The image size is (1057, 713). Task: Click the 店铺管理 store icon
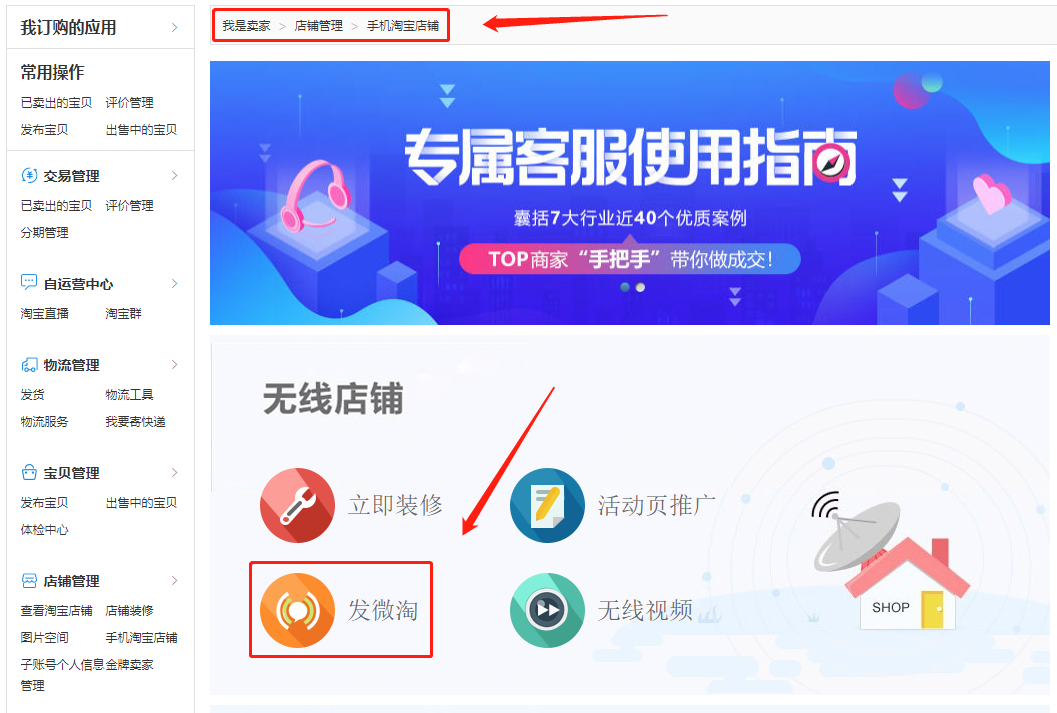(x=29, y=580)
